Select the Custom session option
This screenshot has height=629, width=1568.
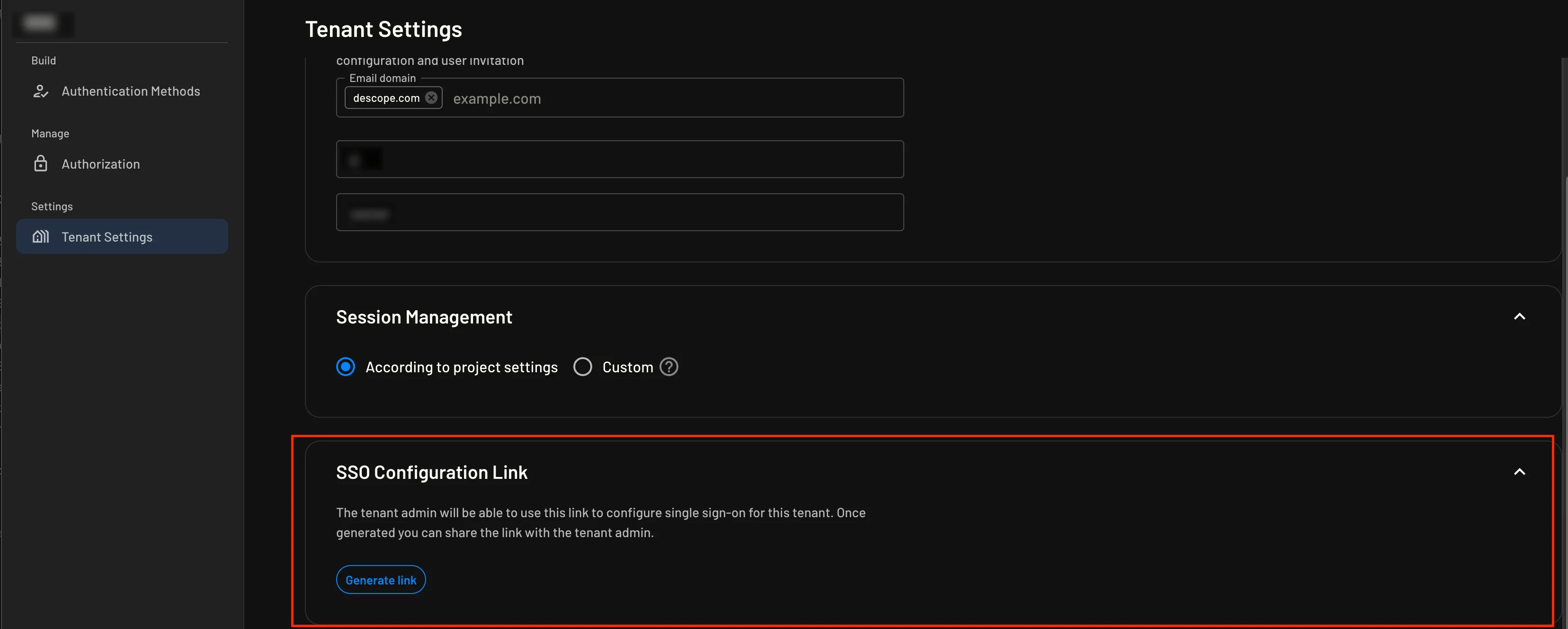click(582, 367)
